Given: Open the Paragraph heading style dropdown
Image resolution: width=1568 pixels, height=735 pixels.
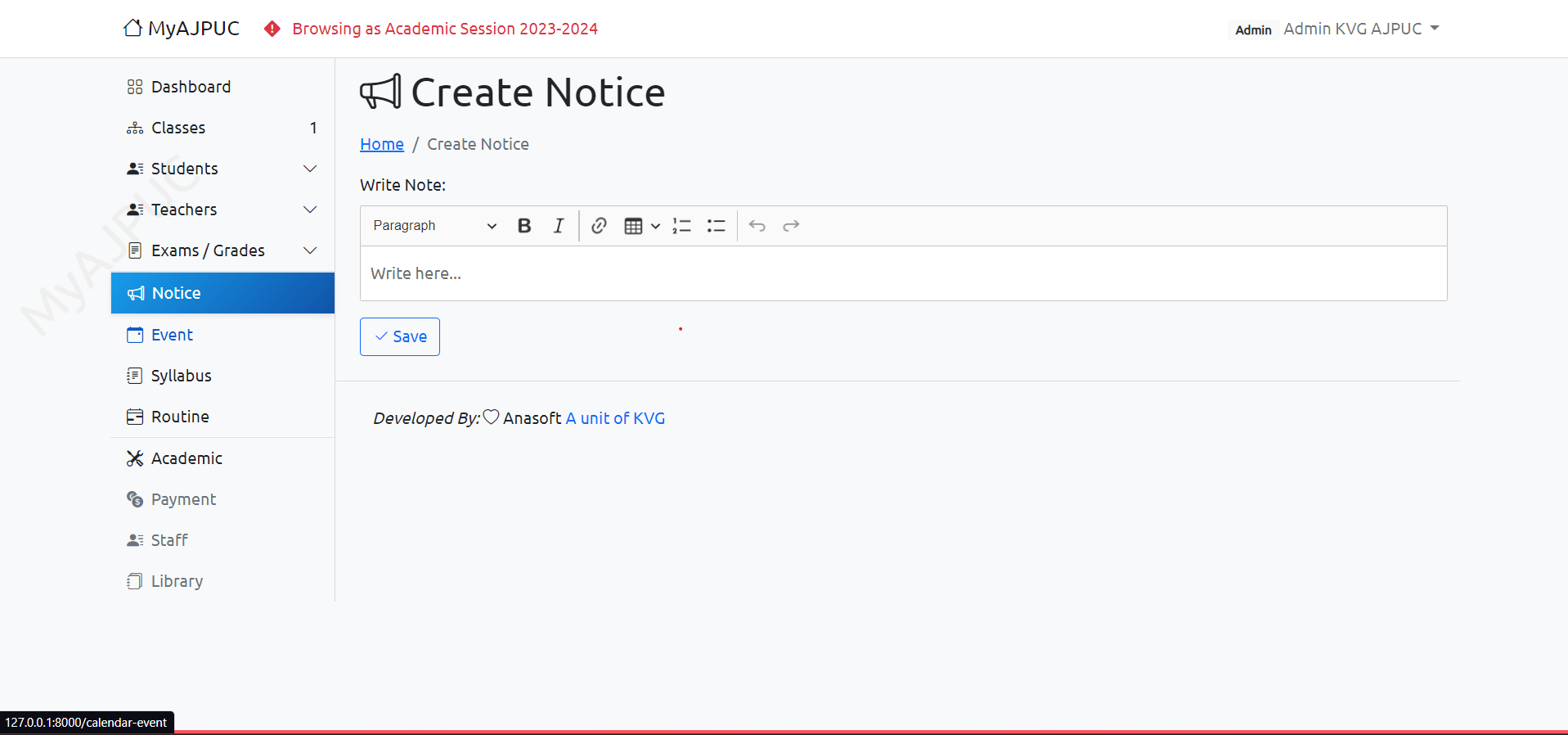Looking at the screenshot, I should [434, 226].
